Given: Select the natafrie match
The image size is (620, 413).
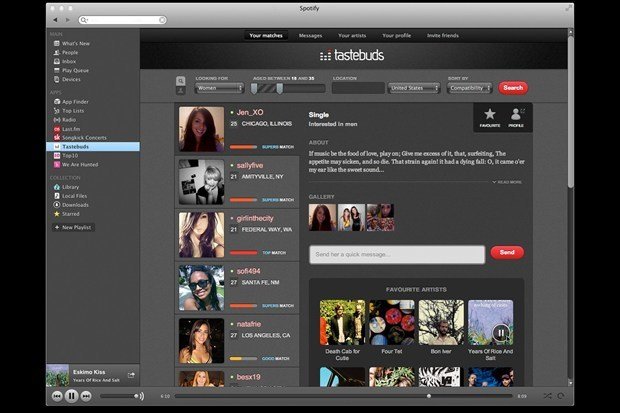Looking at the screenshot, I should pos(237,341).
